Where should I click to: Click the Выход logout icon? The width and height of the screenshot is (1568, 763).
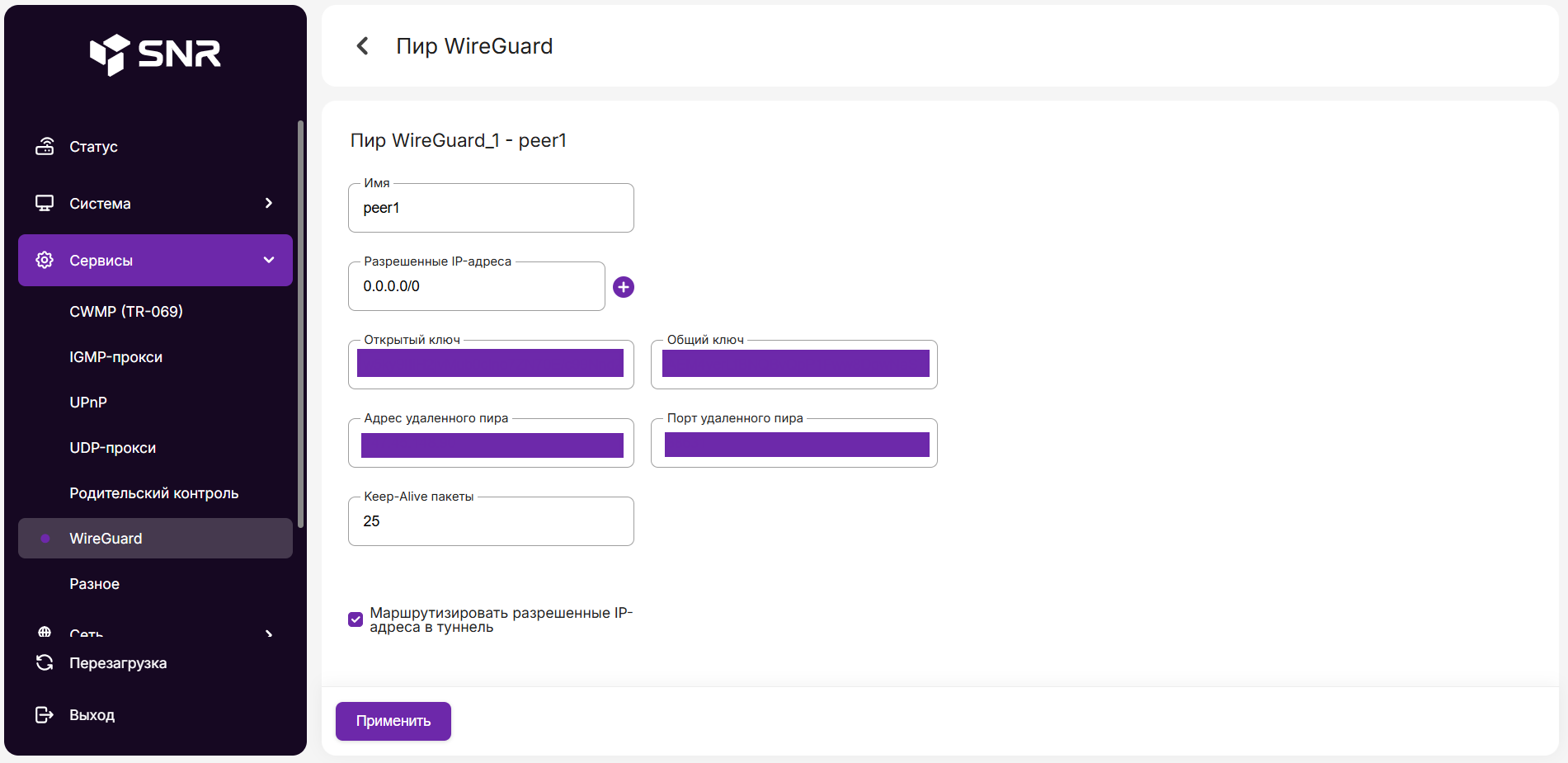pos(45,715)
